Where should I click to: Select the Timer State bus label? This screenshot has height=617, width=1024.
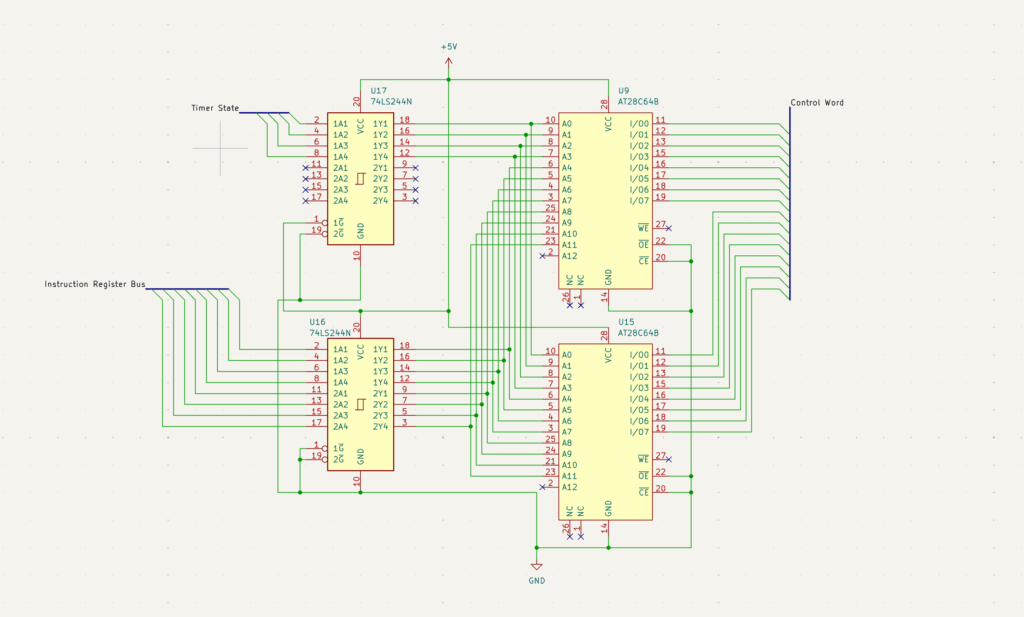point(215,108)
